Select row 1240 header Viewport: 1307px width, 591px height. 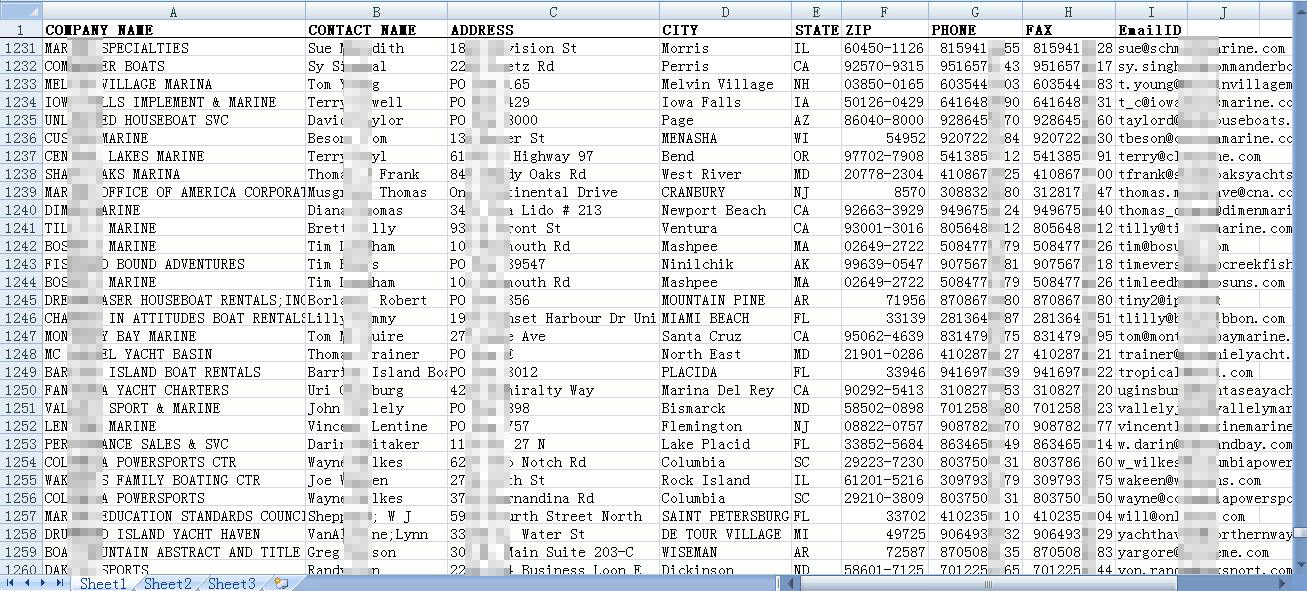pos(20,210)
